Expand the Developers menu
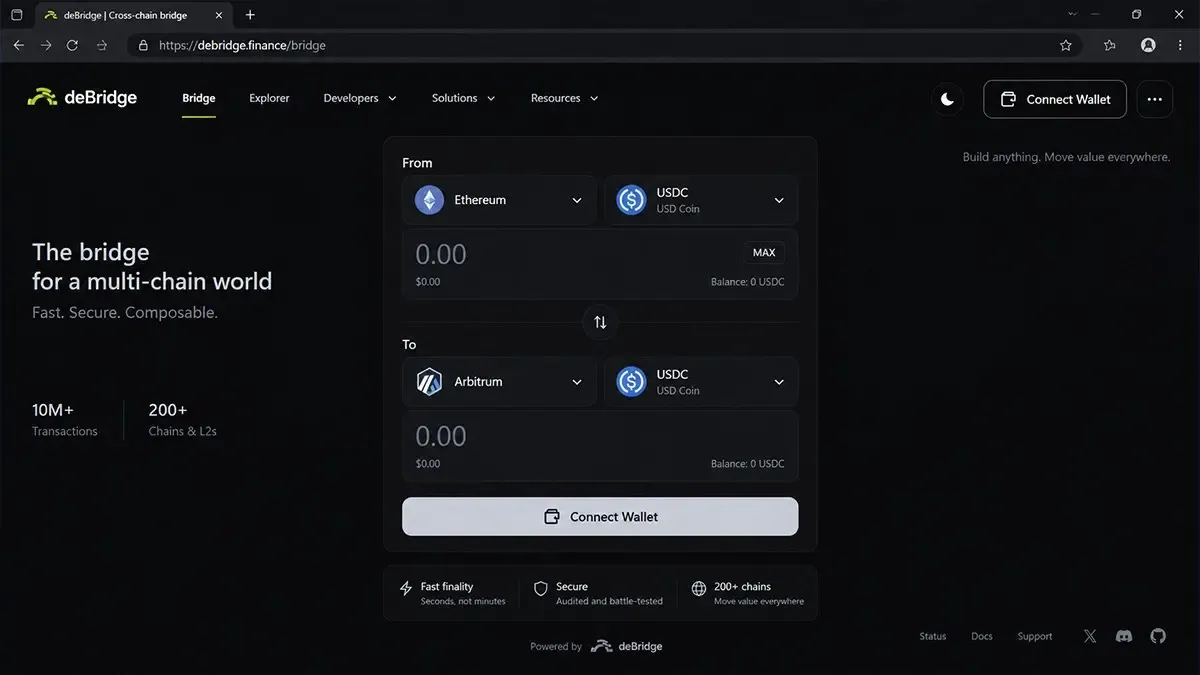 click(x=360, y=98)
